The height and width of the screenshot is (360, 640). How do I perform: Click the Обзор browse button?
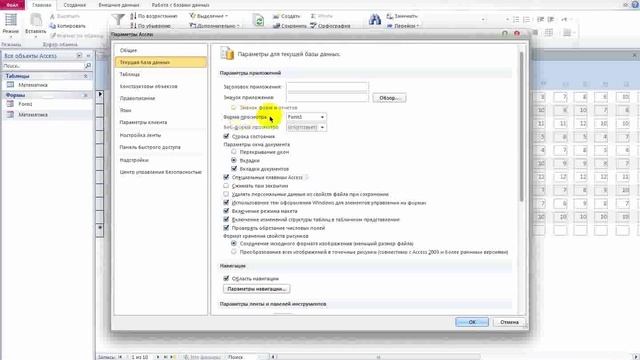(x=389, y=98)
